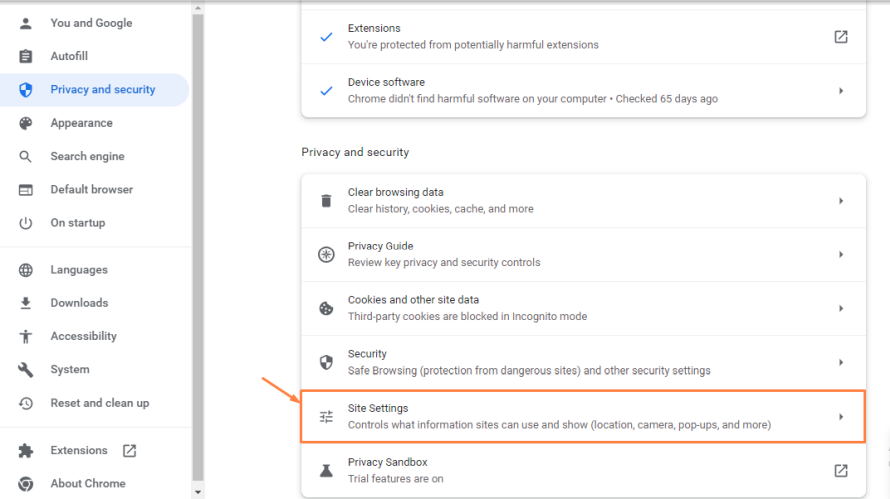Click the Autofill clipboard icon
Image resolution: width=890 pixels, height=499 pixels.
pos(27,57)
